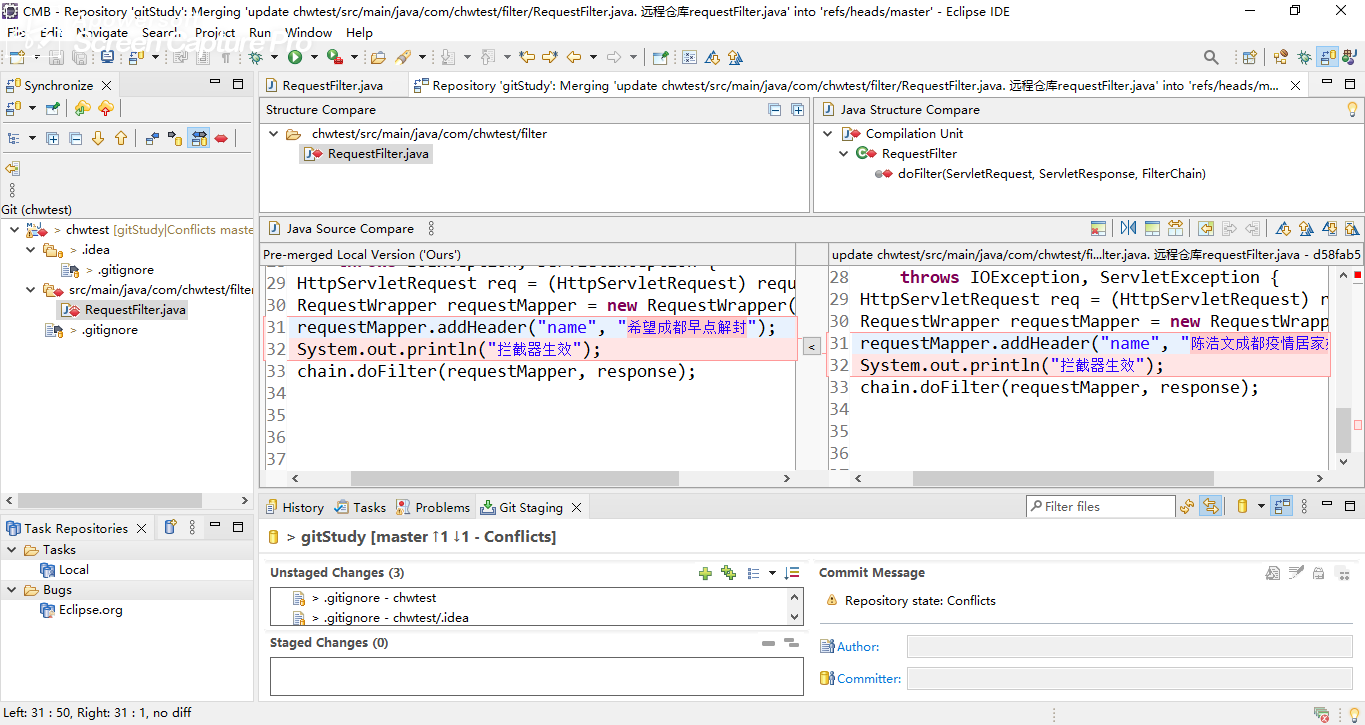Screen dimensions: 1365x725
Task: Push changes in the Synchronize view
Action: point(106,109)
